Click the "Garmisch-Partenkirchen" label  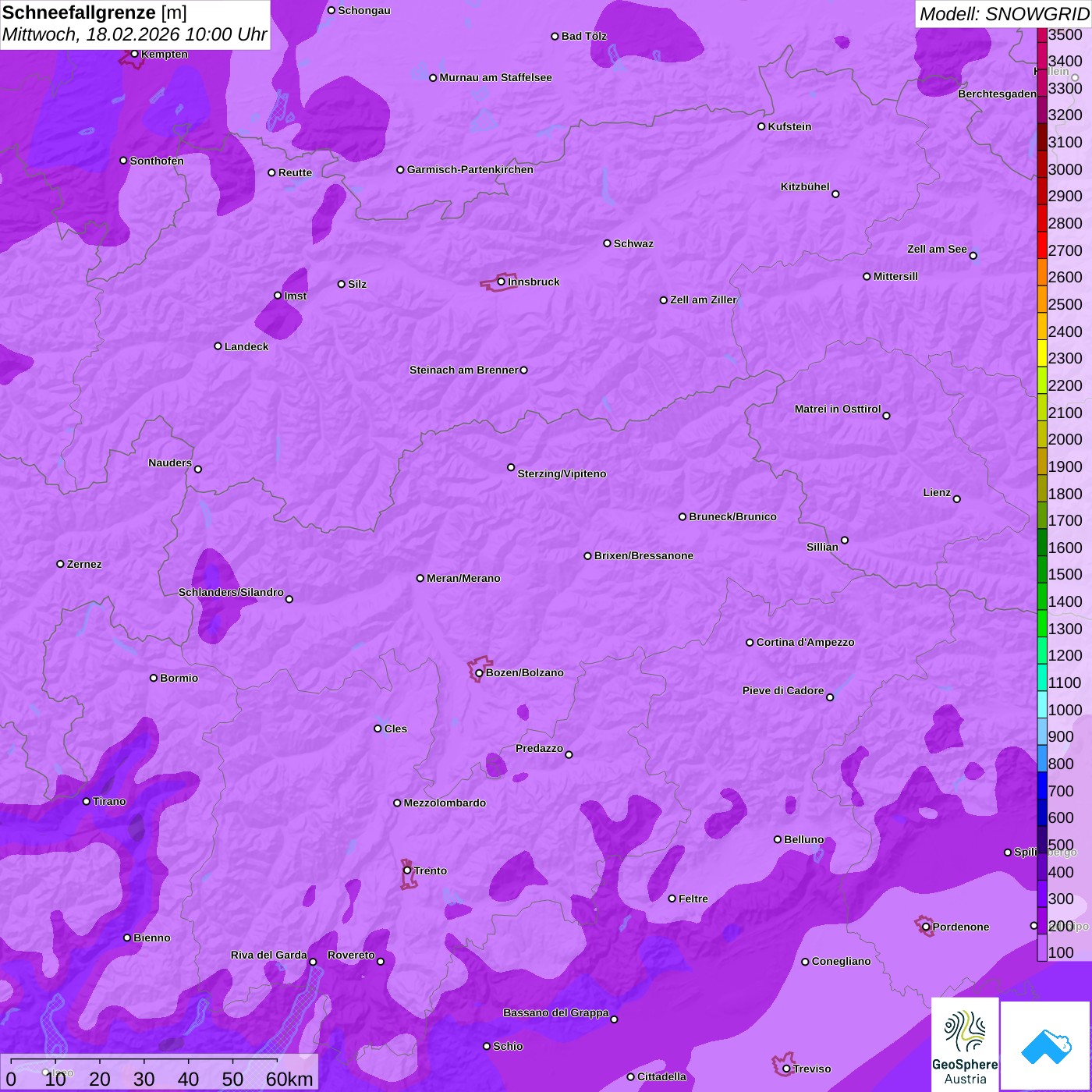click(470, 169)
